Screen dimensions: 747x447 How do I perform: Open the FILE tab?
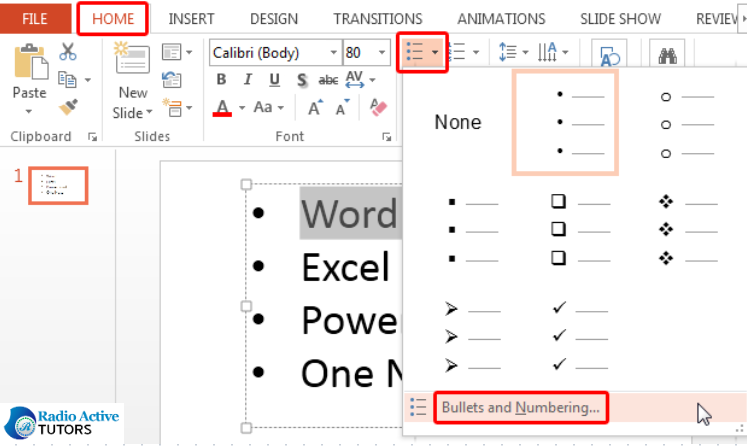(x=35, y=19)
